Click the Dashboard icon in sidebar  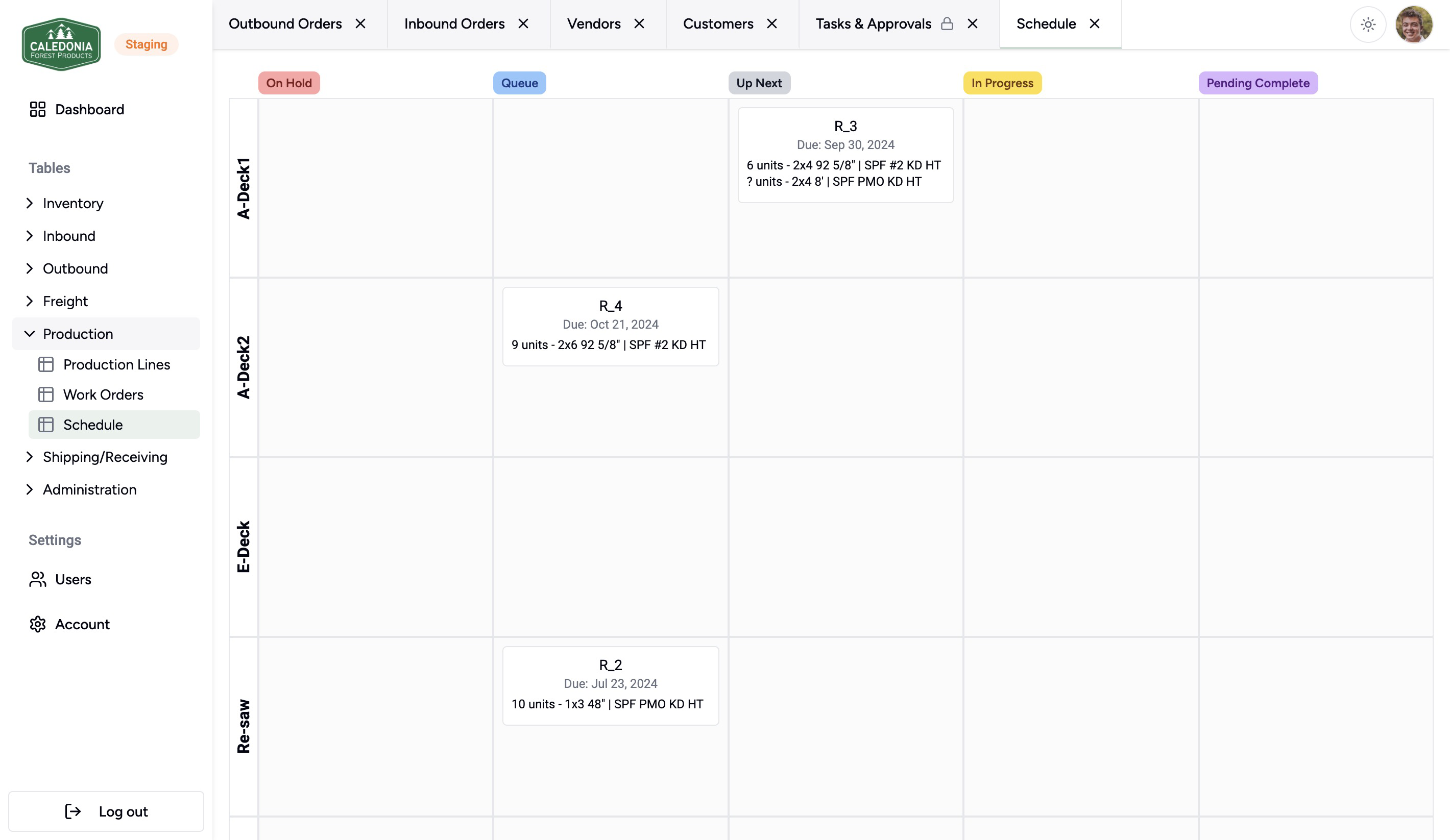37,109
